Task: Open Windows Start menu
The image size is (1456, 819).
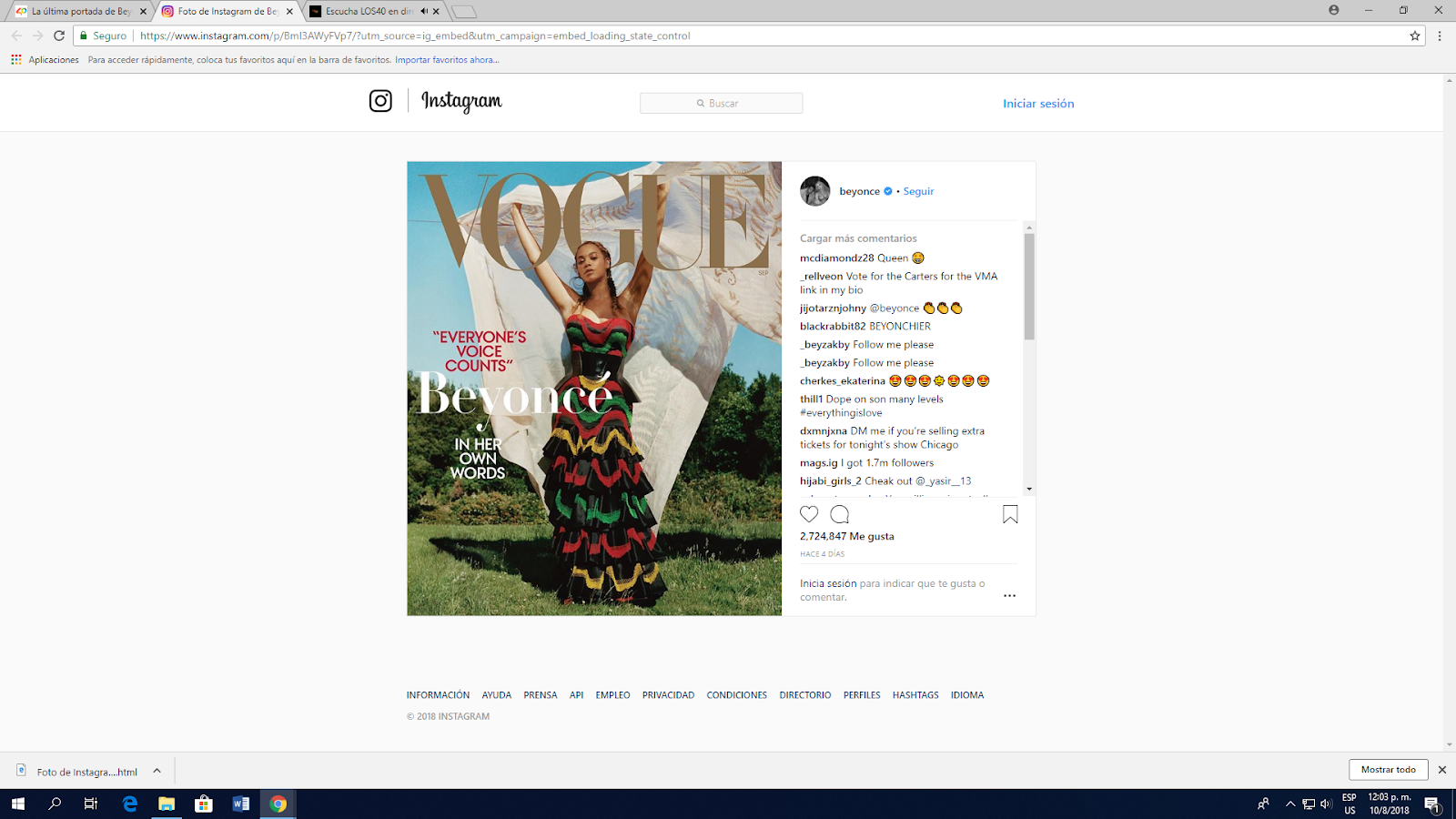Action: click(17, 804)
